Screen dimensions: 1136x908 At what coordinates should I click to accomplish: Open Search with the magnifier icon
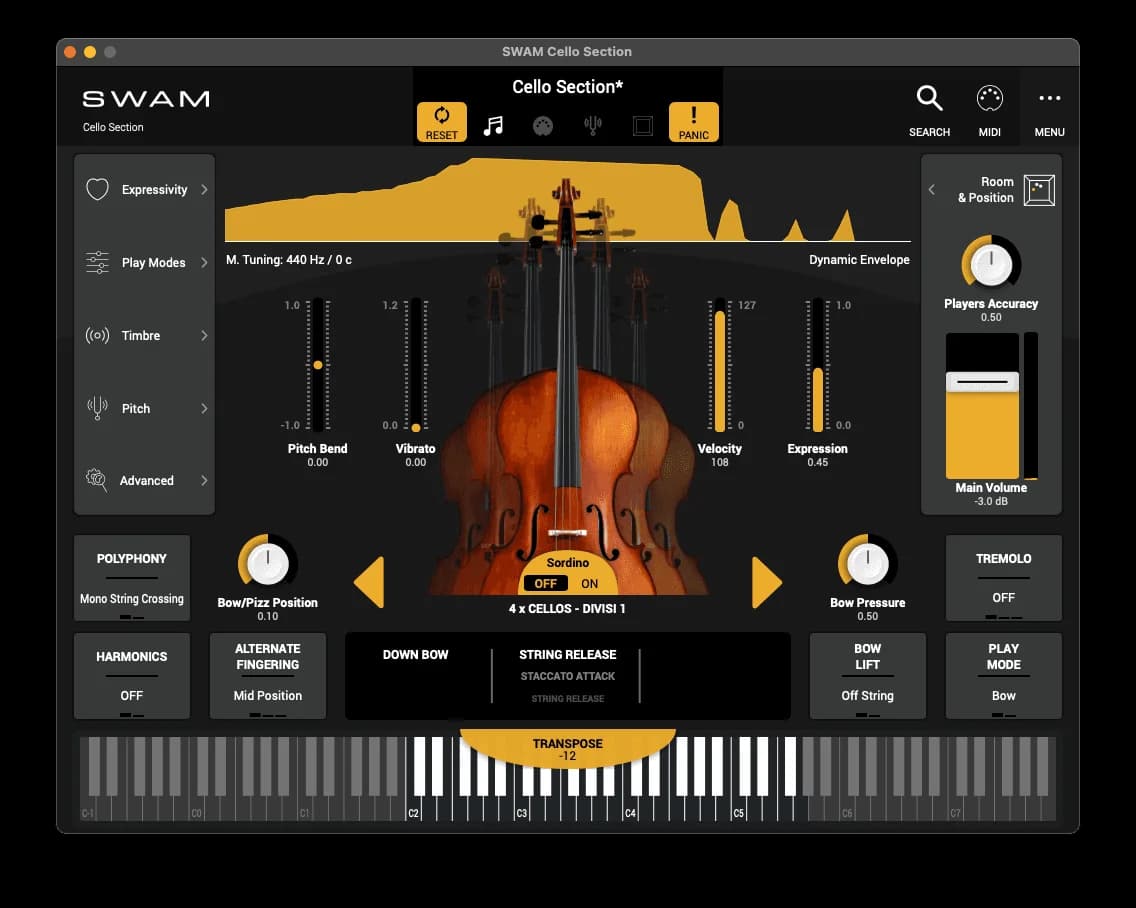tap(929, 99)
